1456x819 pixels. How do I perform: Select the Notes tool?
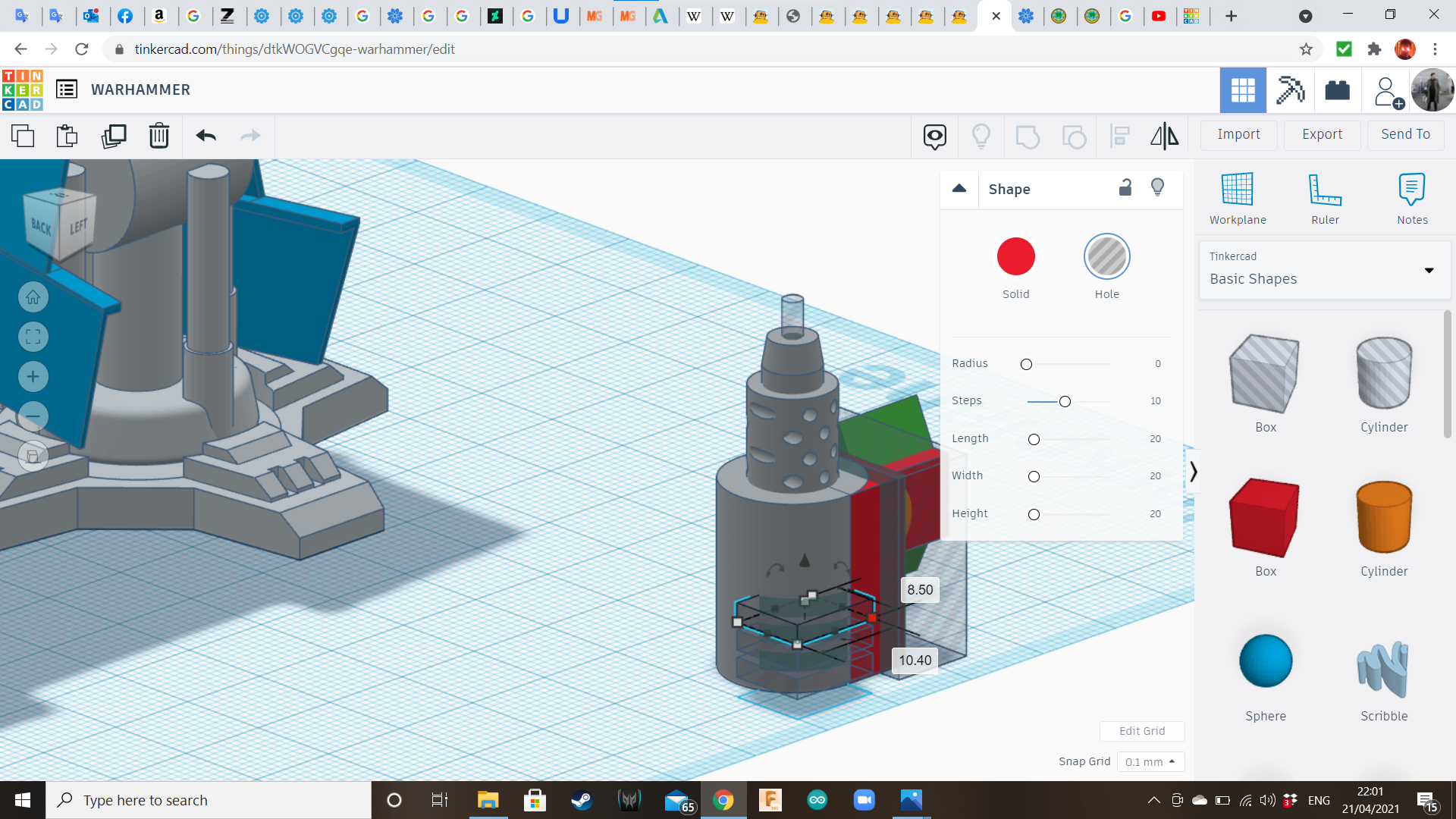point(1412,199)
